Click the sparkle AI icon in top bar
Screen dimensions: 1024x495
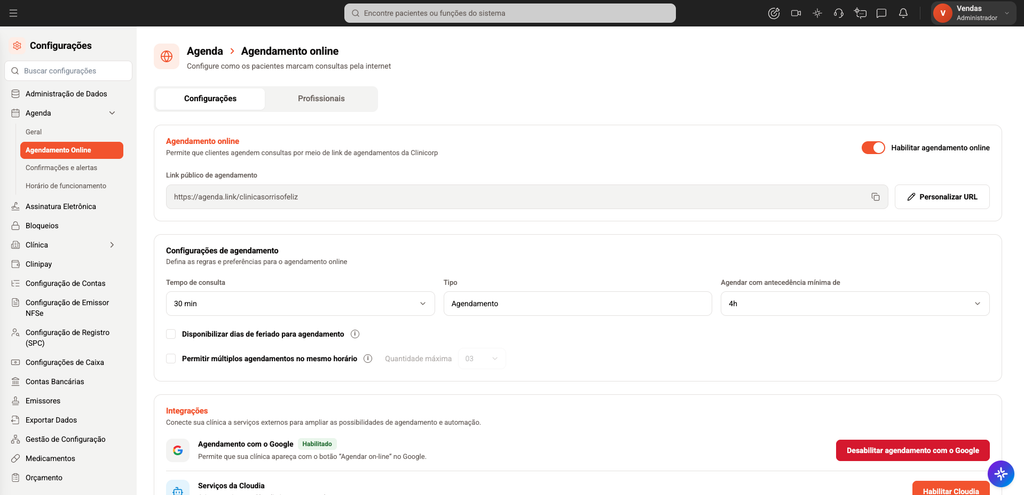click(817, 13)
